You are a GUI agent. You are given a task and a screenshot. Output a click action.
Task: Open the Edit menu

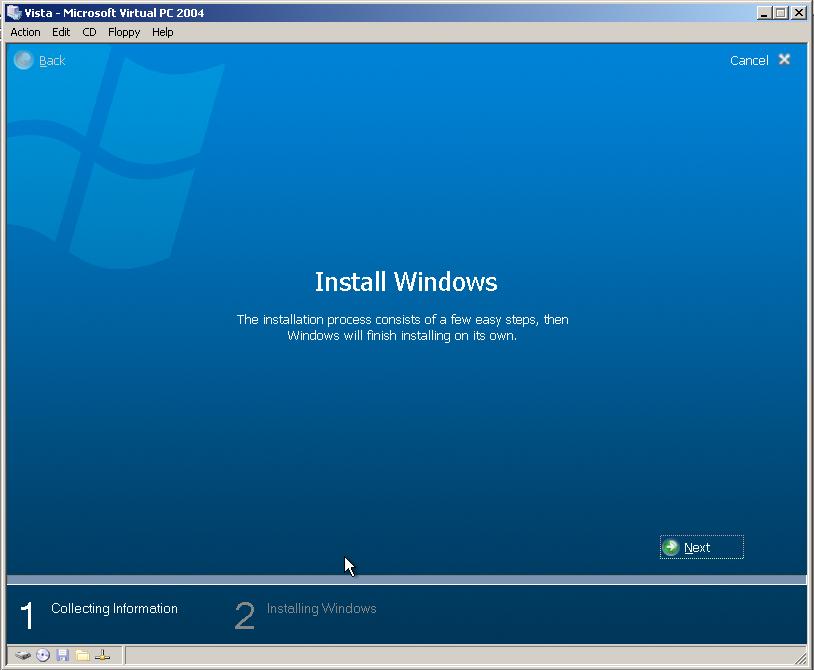[61, 32]
